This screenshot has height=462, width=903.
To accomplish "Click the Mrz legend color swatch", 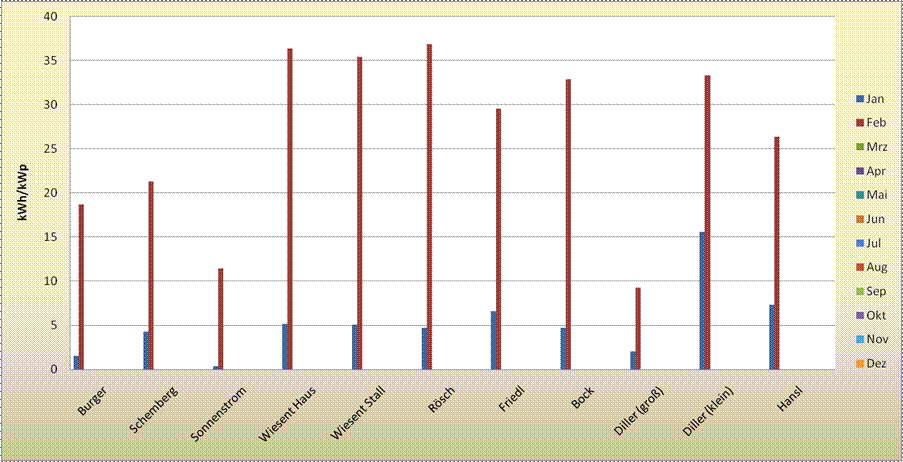I will click(x=860, y=147).
